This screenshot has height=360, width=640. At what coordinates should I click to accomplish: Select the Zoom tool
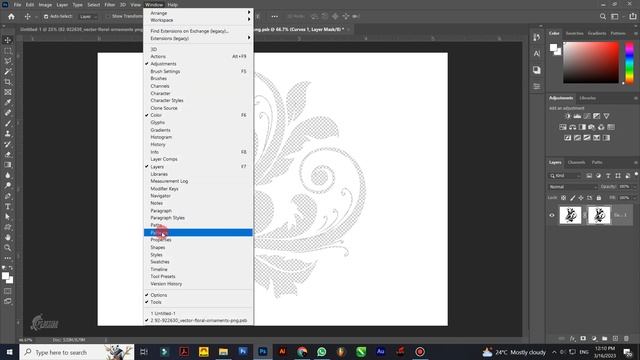tap(8, 248)
